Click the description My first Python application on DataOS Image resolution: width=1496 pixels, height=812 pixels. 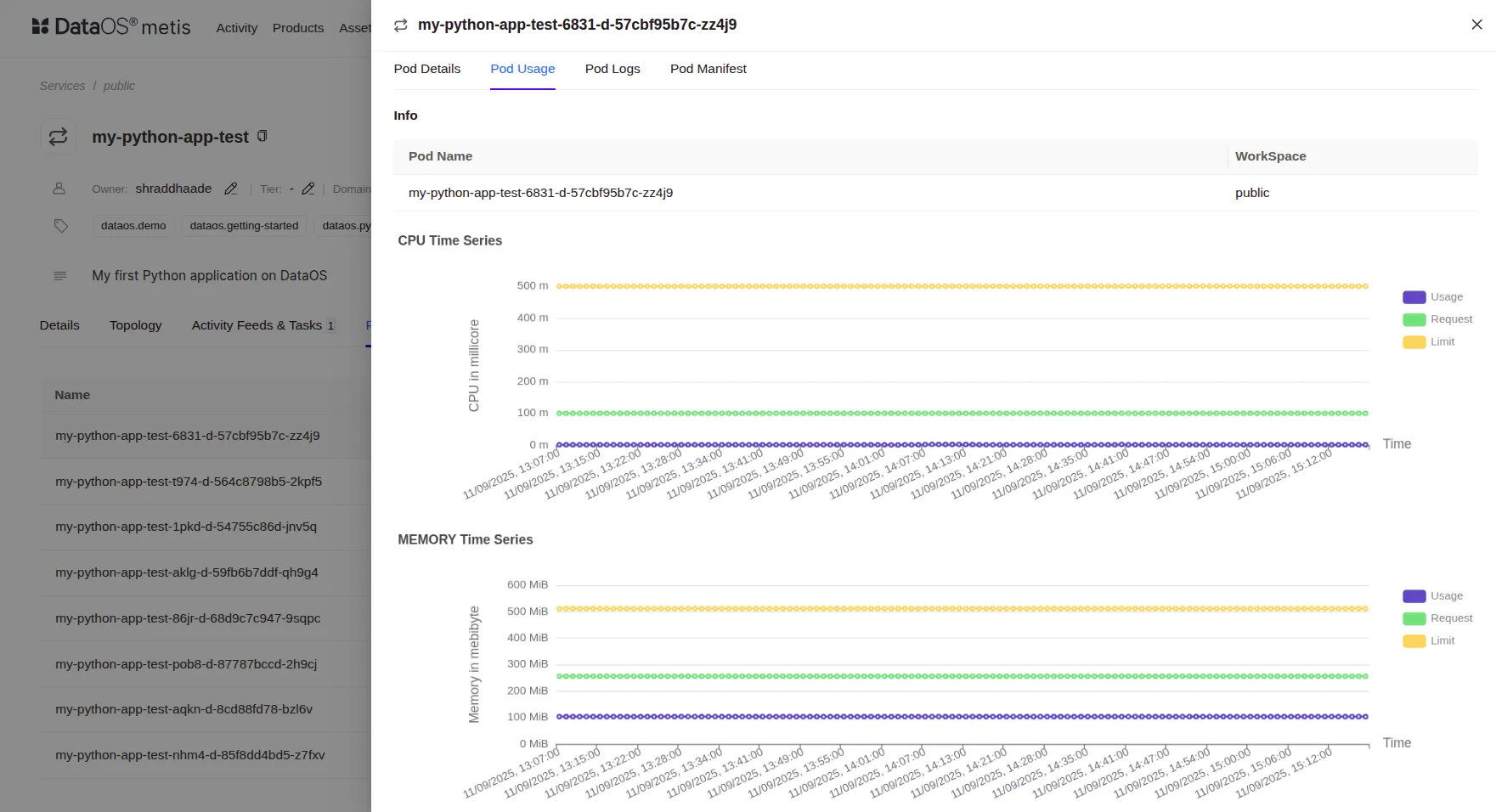coord(210,276)
